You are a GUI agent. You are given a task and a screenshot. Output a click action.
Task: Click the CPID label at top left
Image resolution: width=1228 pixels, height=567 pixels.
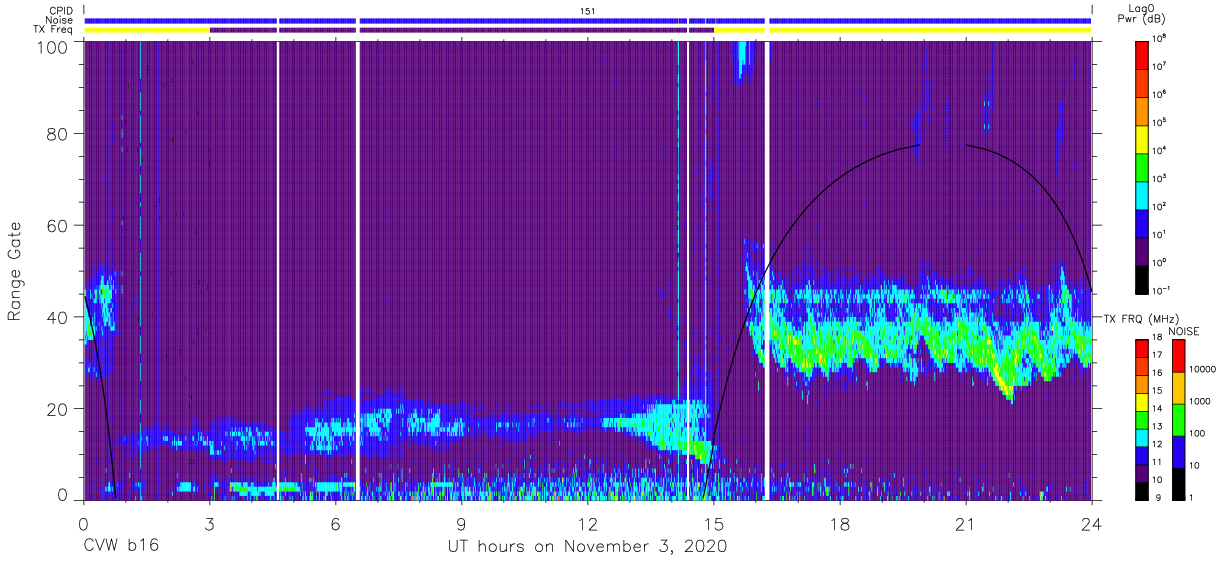click(x=61, y=11)
